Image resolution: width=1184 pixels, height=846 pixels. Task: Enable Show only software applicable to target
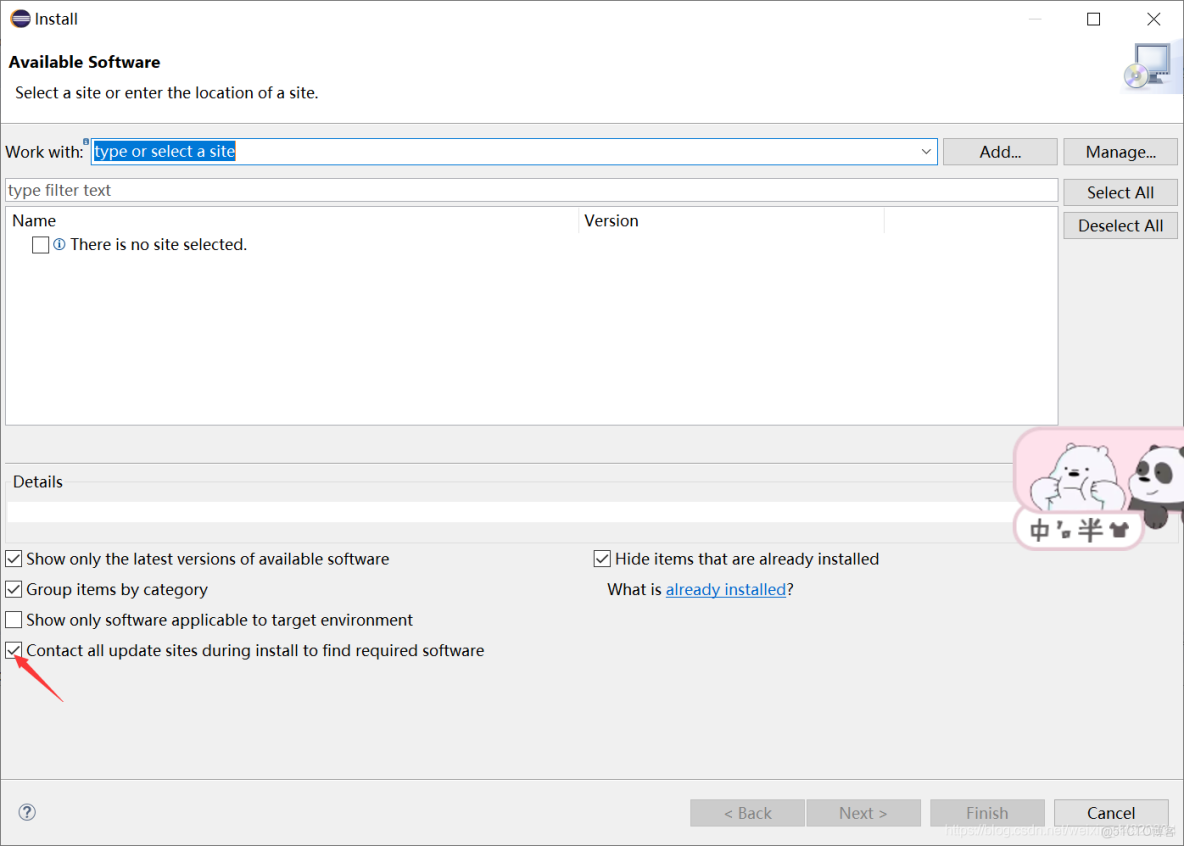pyautogui.click(x=14, y=620)
